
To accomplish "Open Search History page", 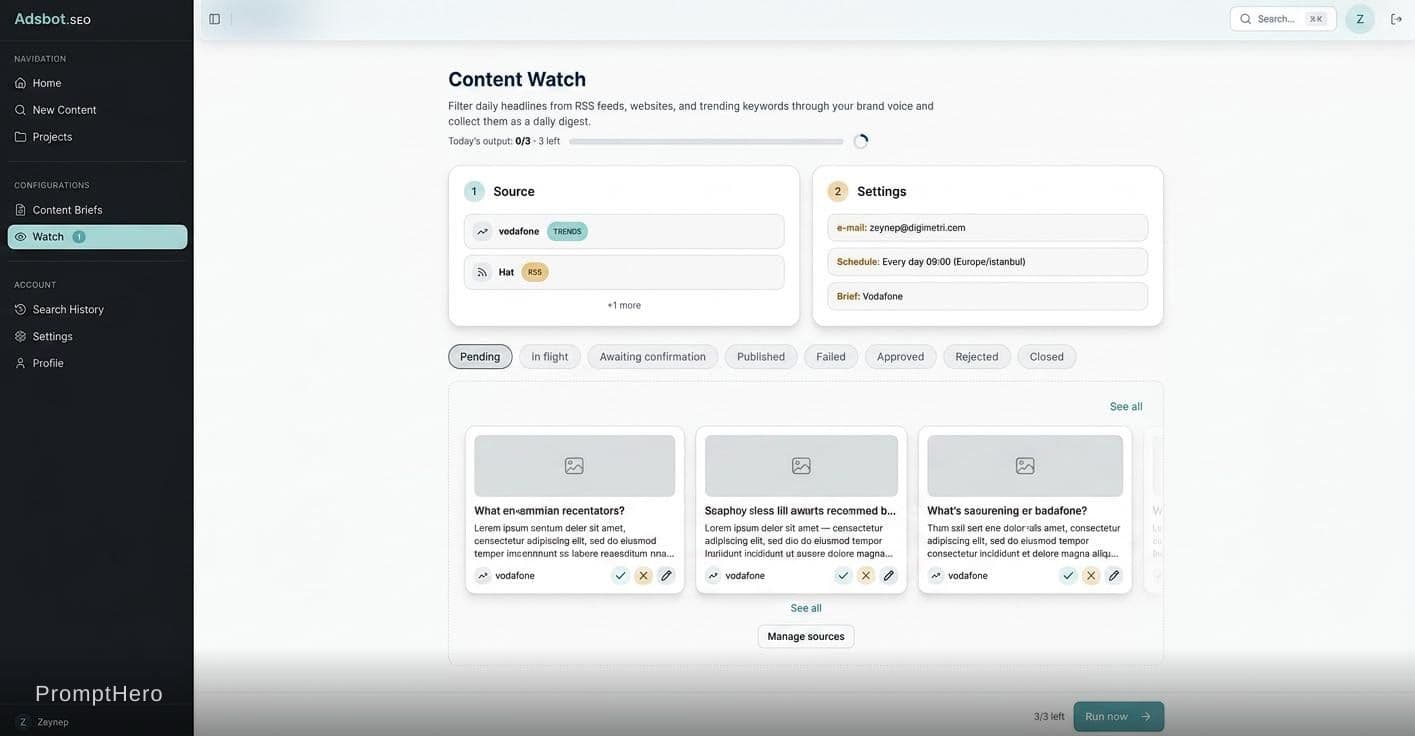I will click(97, 310).
